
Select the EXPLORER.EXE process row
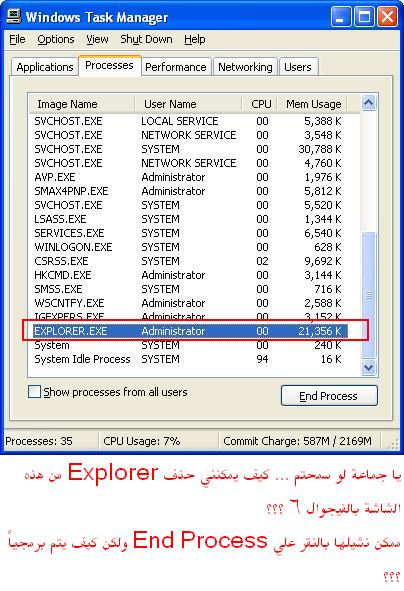(190, 331)
